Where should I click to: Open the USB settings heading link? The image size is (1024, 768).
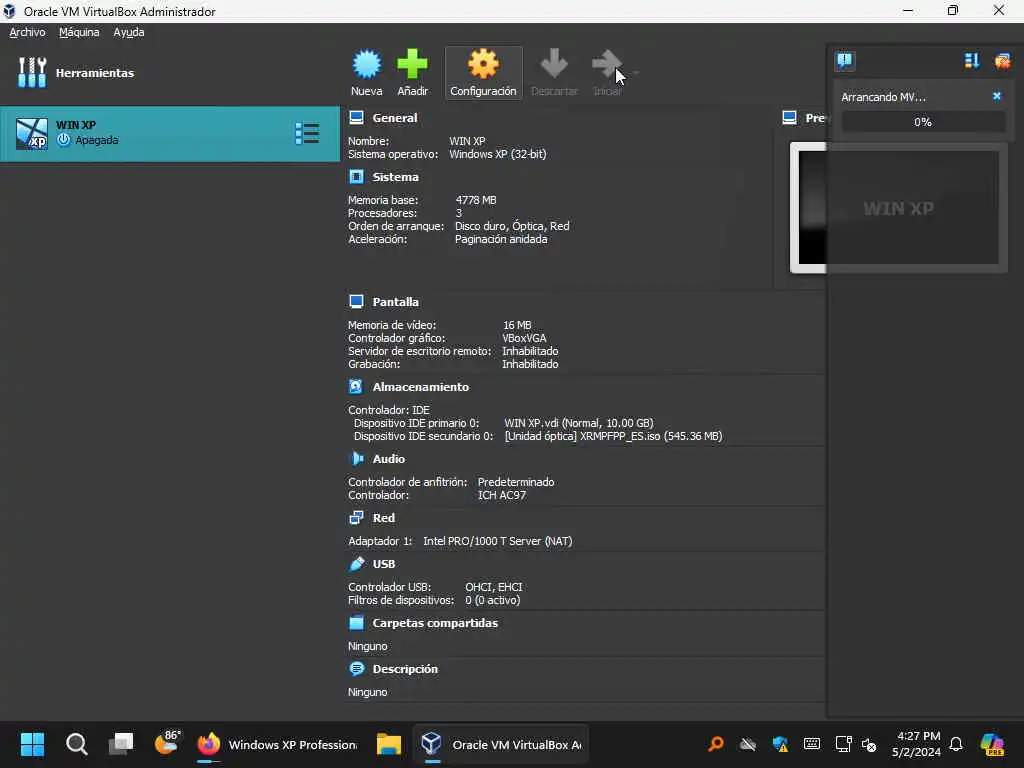pos(383,564)
